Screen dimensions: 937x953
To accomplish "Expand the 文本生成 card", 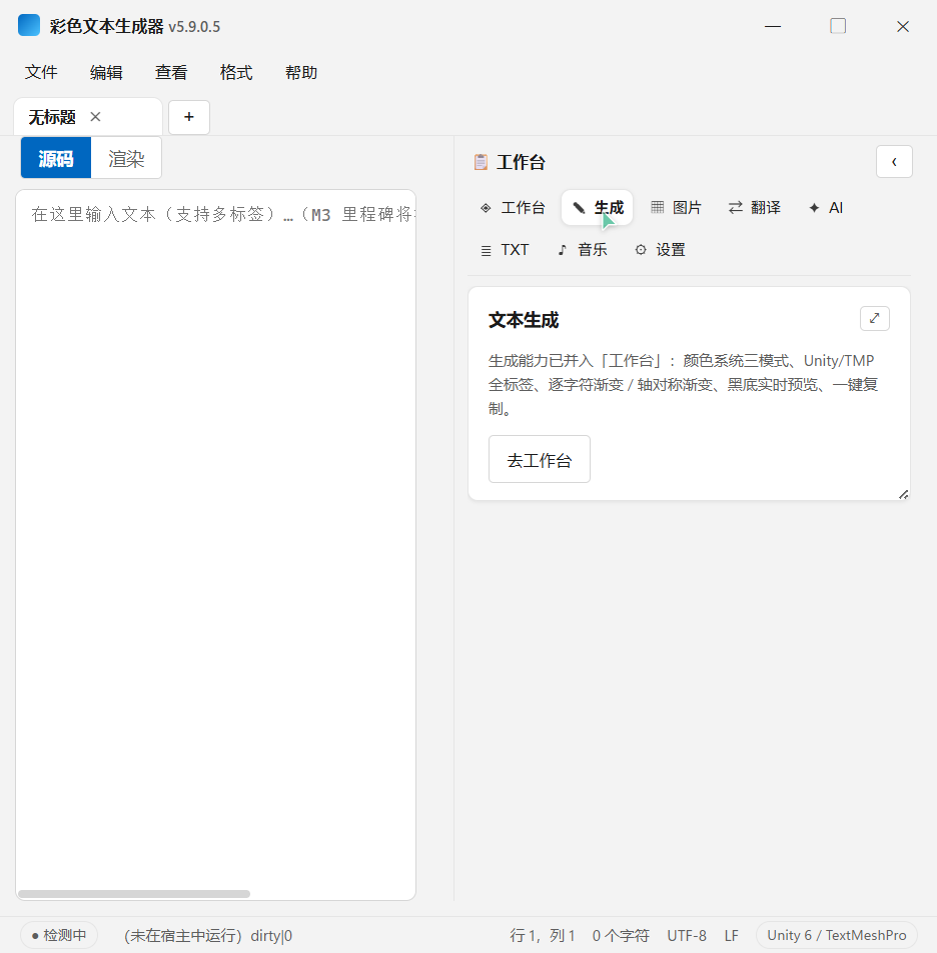I will (x=874, y=318).
